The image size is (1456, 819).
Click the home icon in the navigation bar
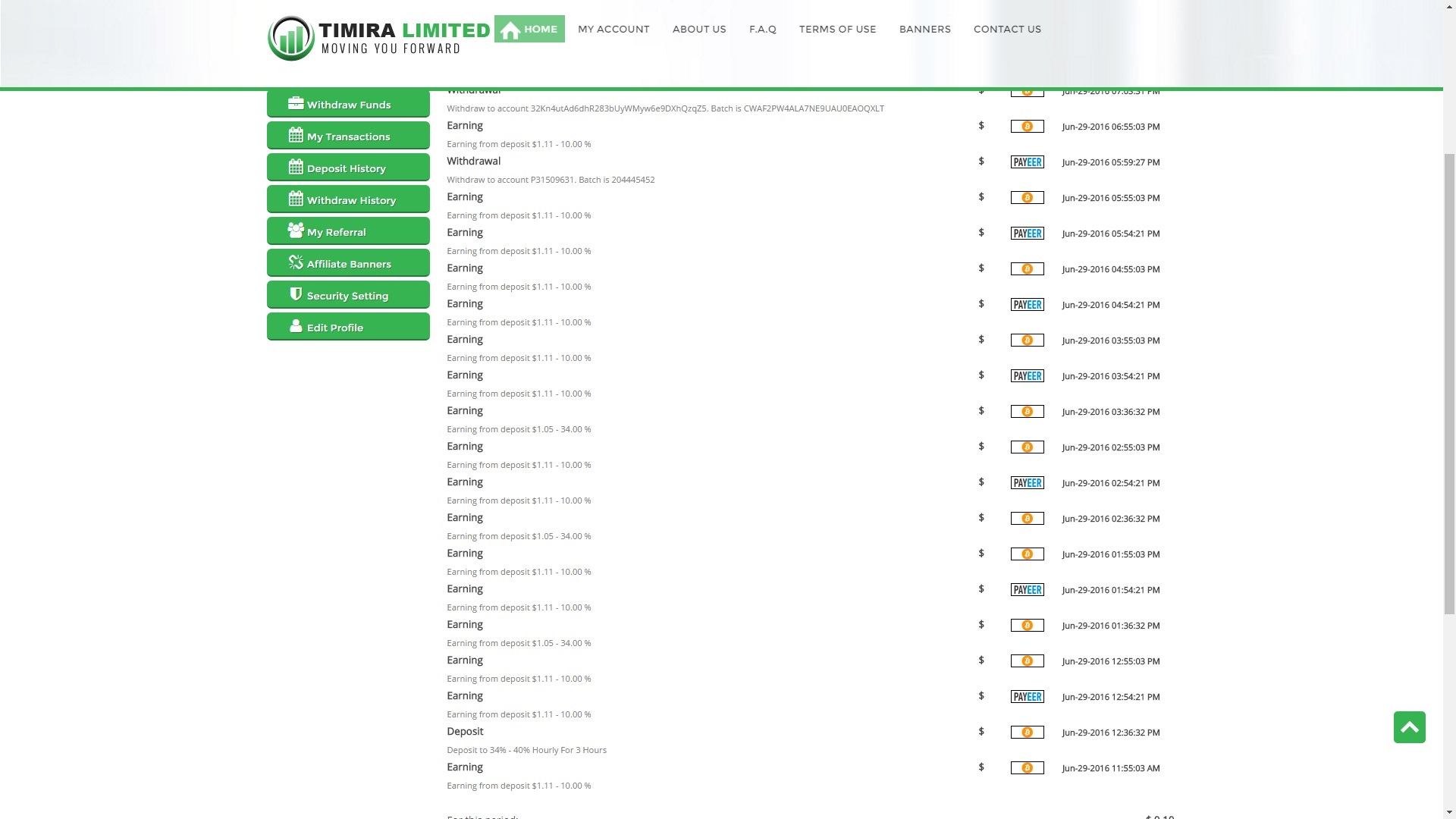[510, 30]
